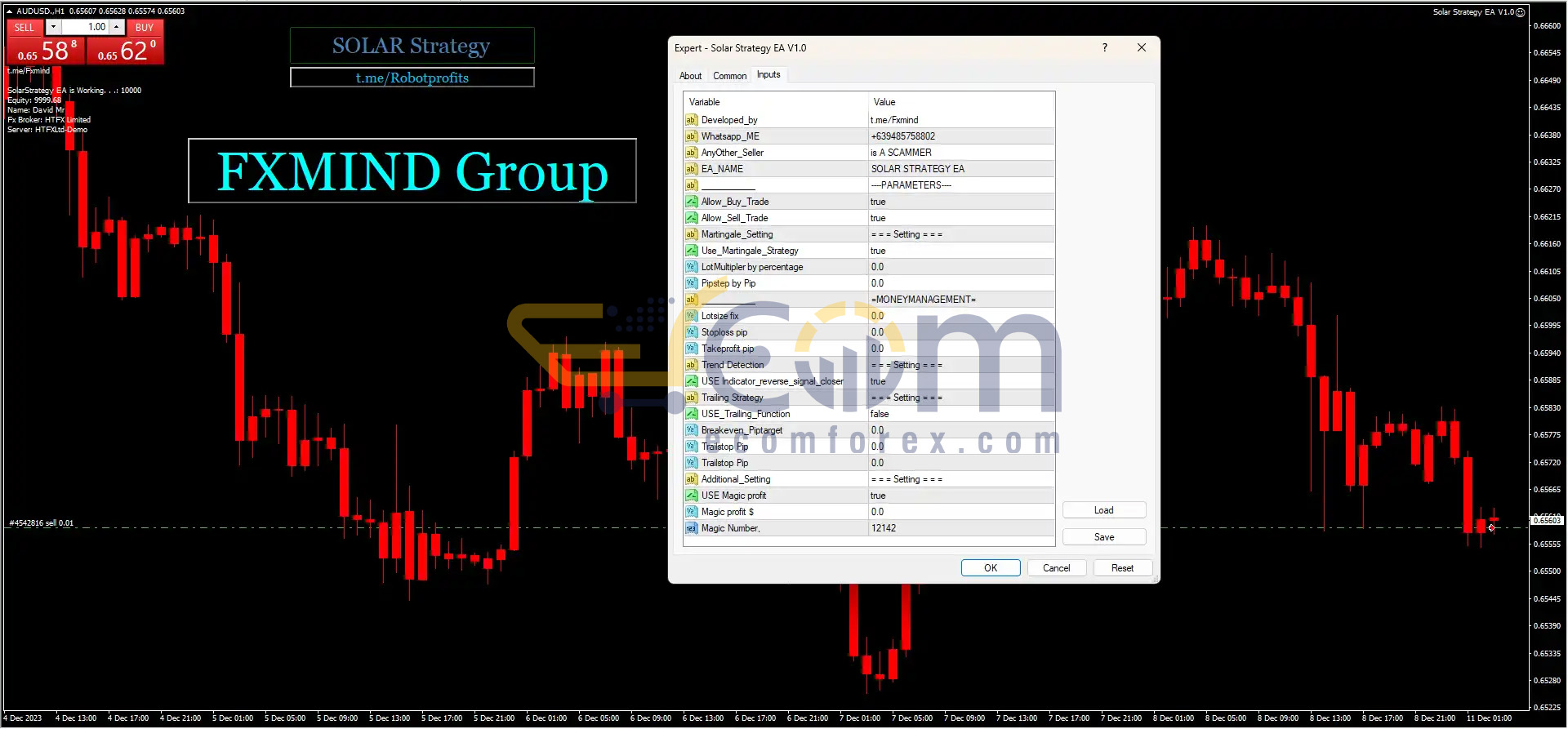The image size is (1568, 729).
Task: Click the boolean icon beside Use_Martingale_Strategy
Action: 691,251
